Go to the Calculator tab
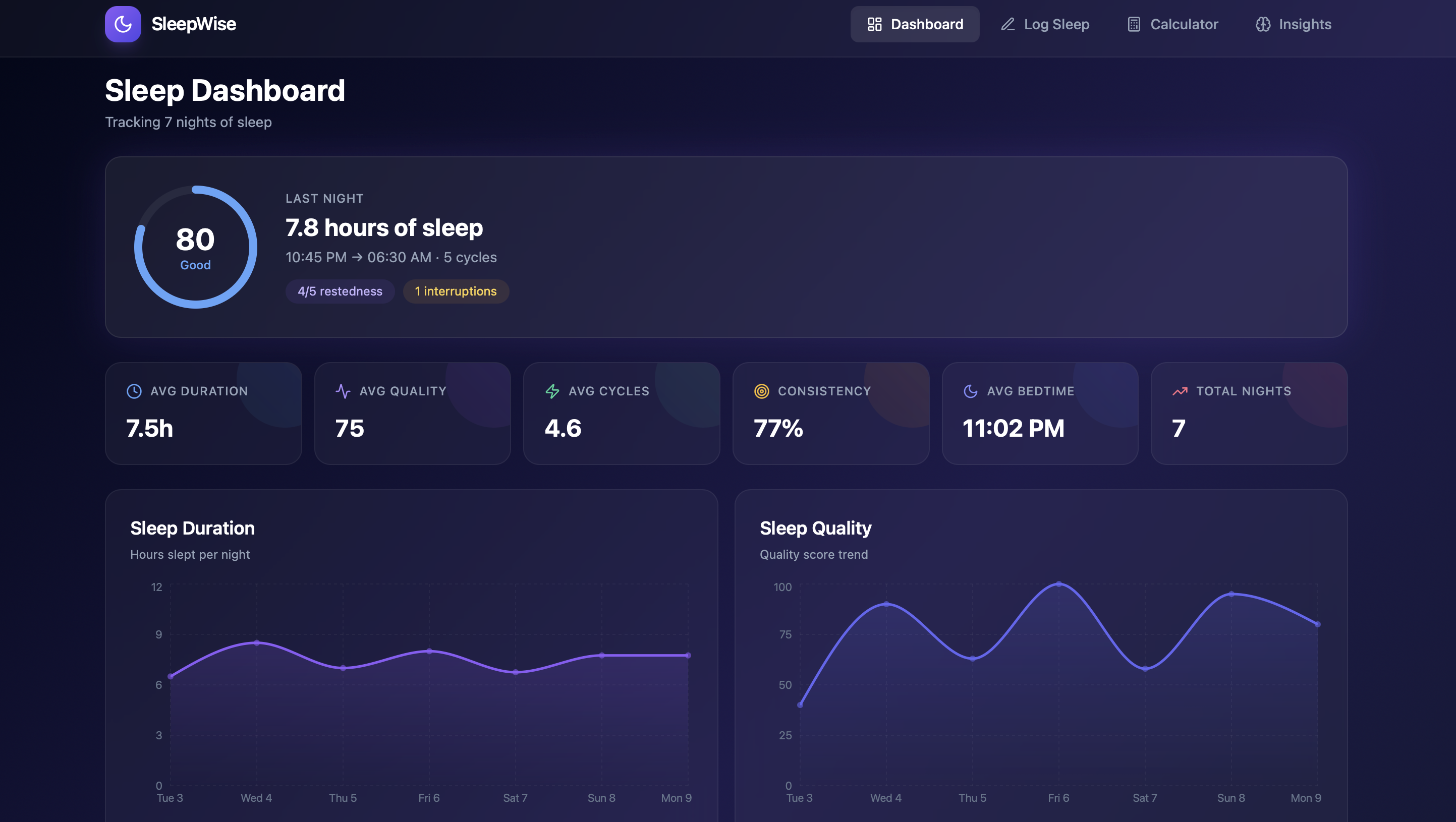 1173,24
